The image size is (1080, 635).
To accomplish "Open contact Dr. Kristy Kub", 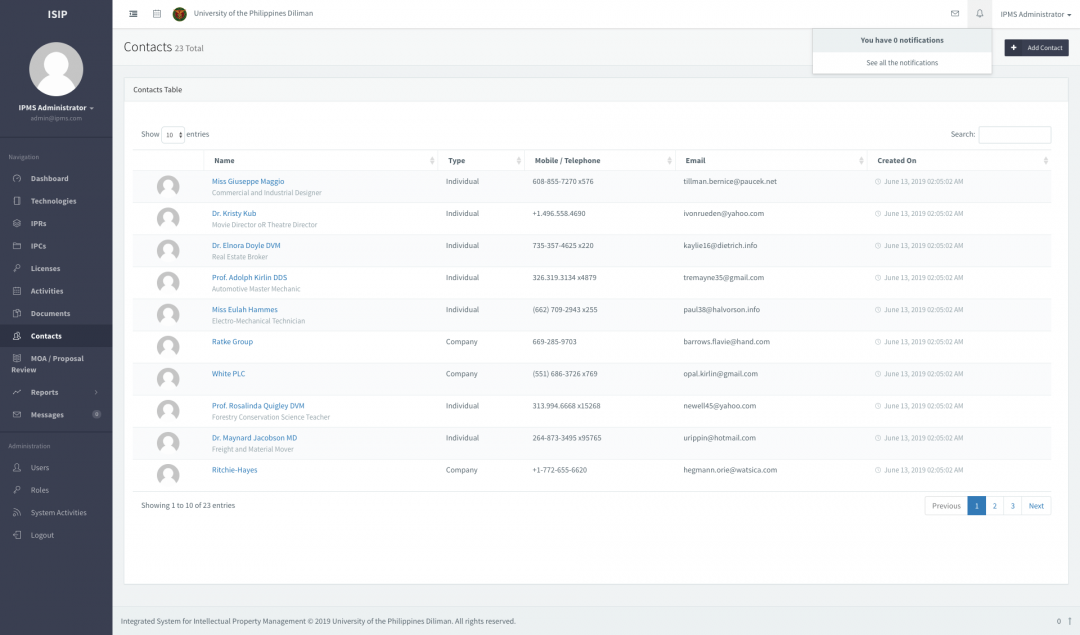I will pyautogui.click(x=234, y=214).
